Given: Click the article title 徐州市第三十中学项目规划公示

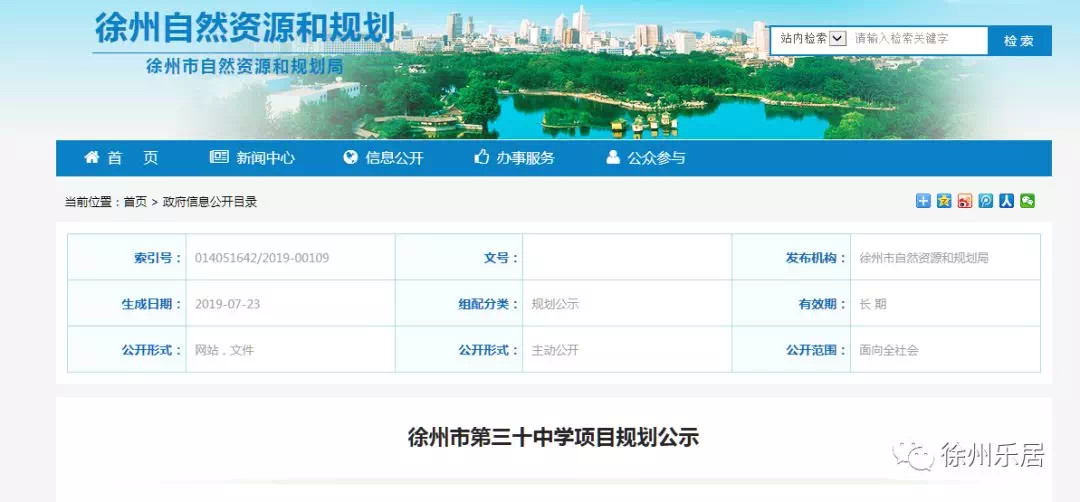Looking at the screenshot, I should [553, 437].
